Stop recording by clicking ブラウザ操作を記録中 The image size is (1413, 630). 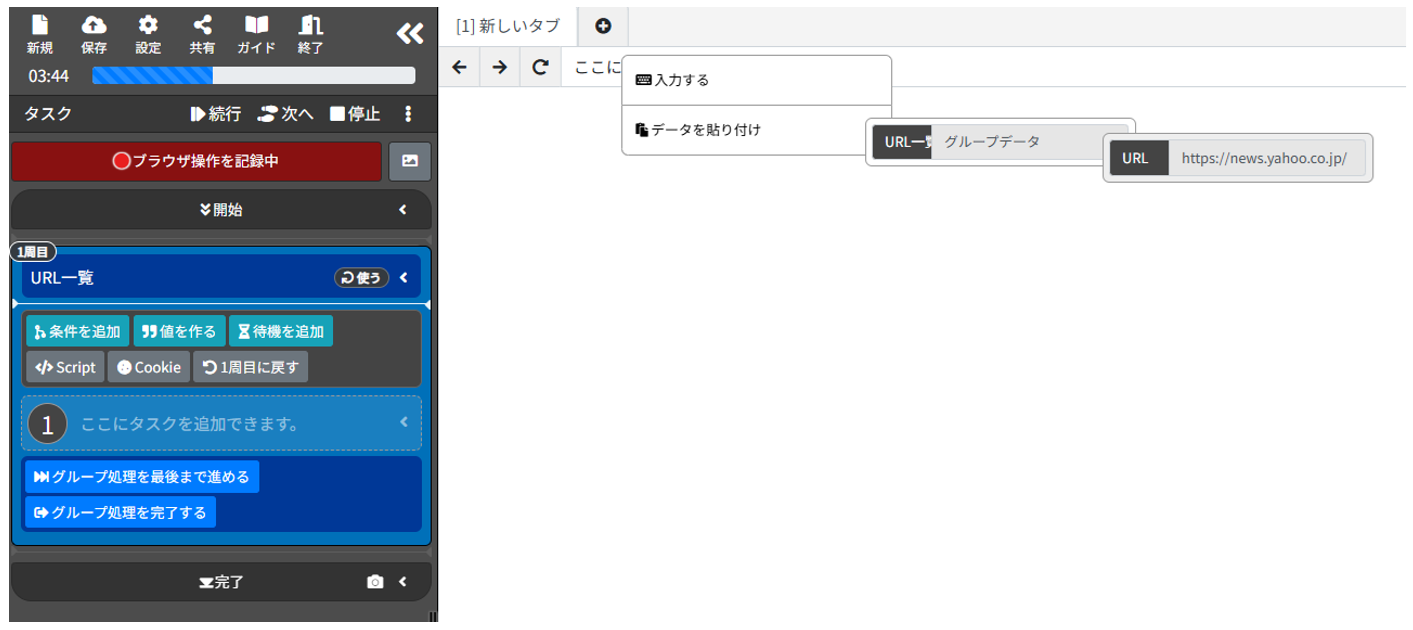coord(195,161)
